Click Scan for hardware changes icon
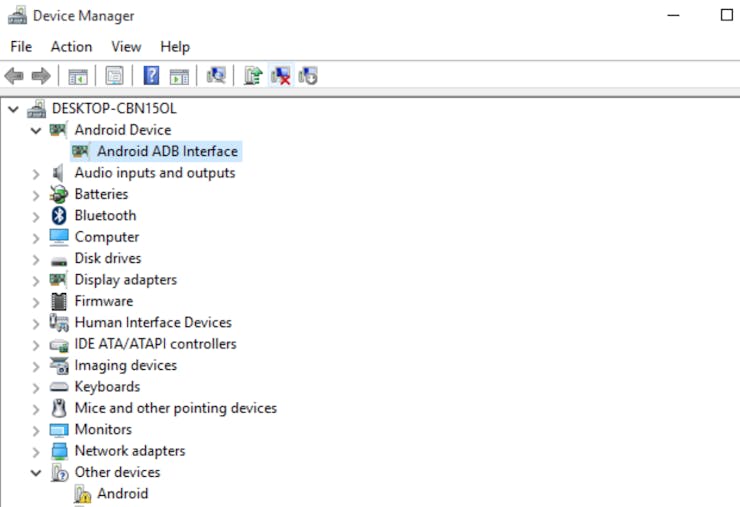 [216, 75]
